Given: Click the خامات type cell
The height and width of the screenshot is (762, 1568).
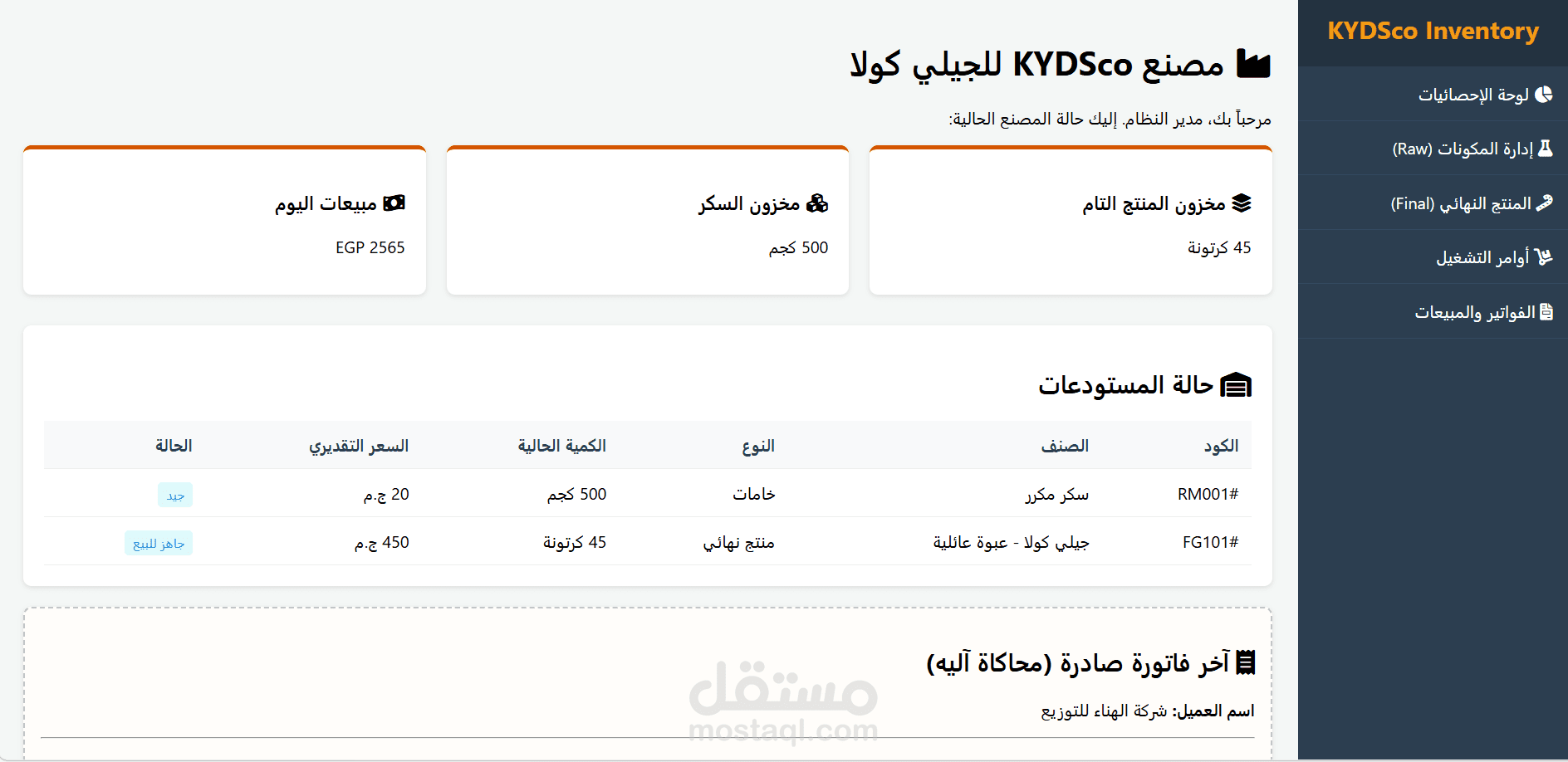Looking at the screenshot, I should click(754, 494).
